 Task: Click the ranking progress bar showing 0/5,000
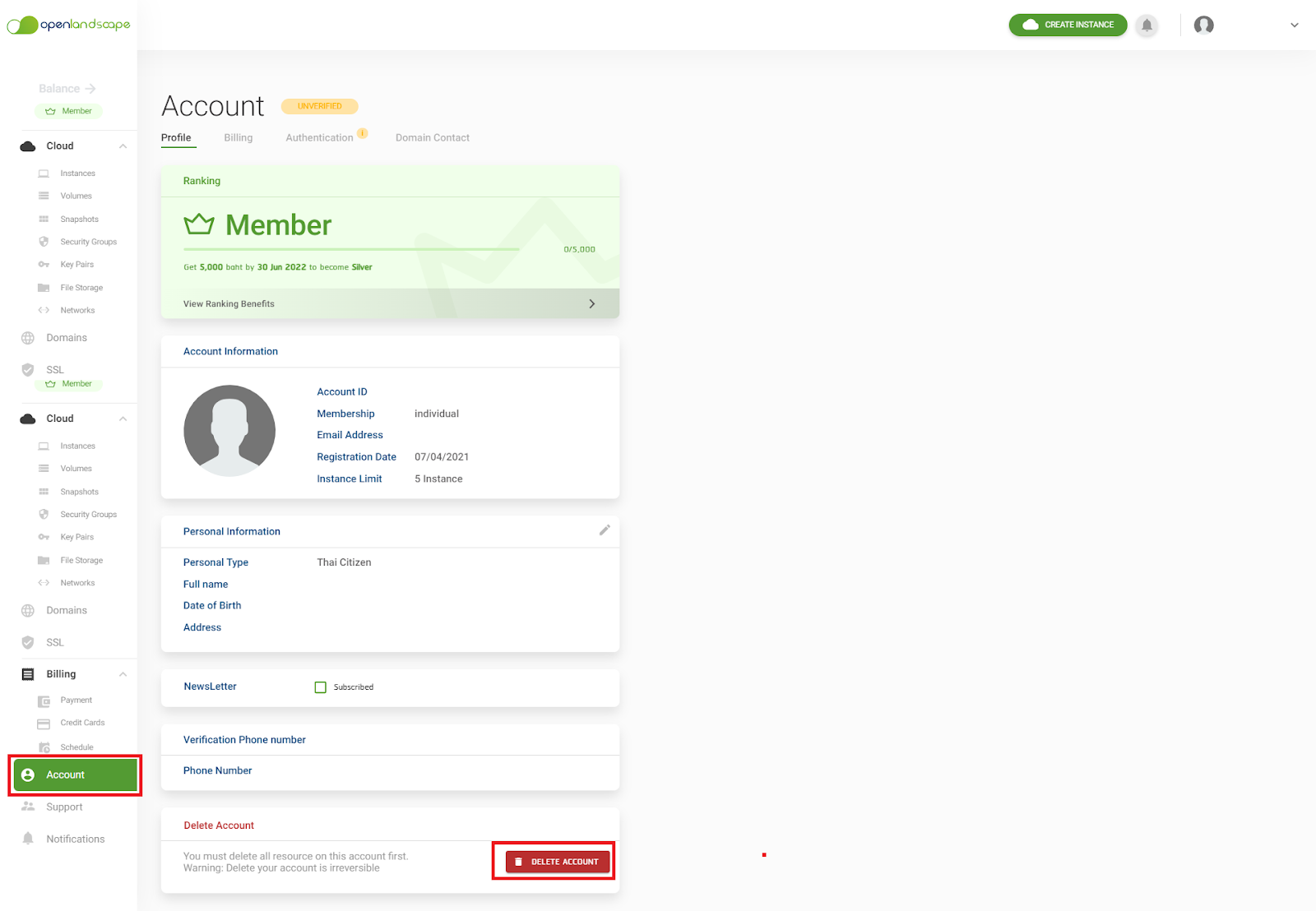(x=351, y=249)
